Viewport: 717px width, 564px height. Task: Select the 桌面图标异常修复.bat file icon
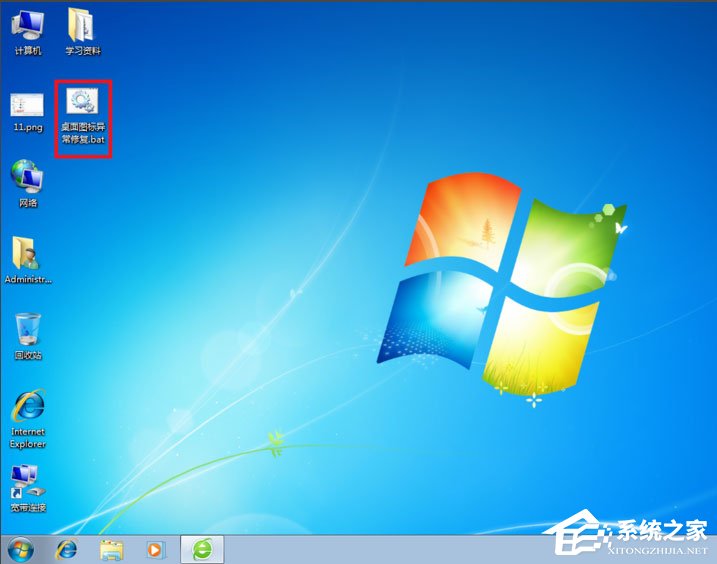(82, 102)
